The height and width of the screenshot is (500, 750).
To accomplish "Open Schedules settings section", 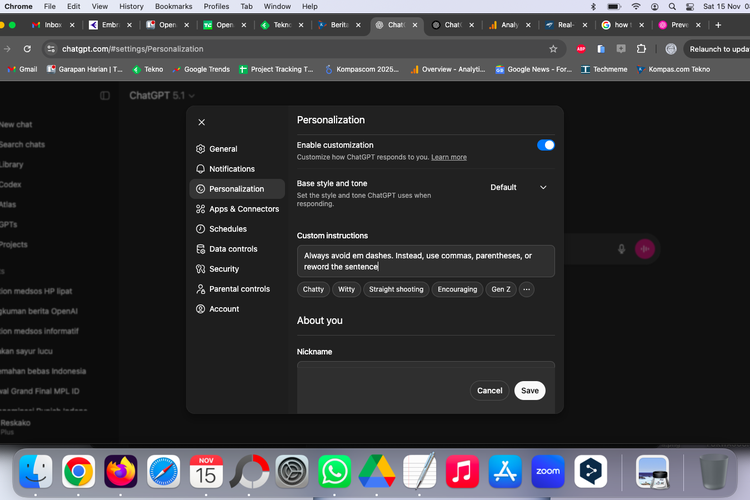I will (227, 229).
